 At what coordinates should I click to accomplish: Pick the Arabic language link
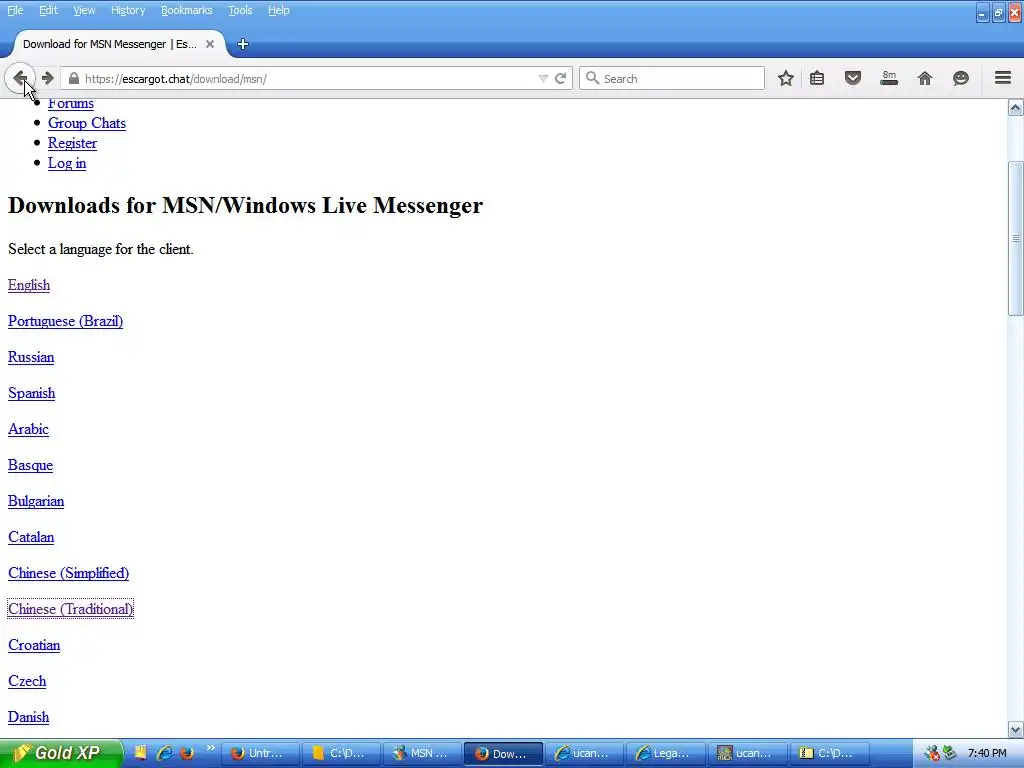28,429
